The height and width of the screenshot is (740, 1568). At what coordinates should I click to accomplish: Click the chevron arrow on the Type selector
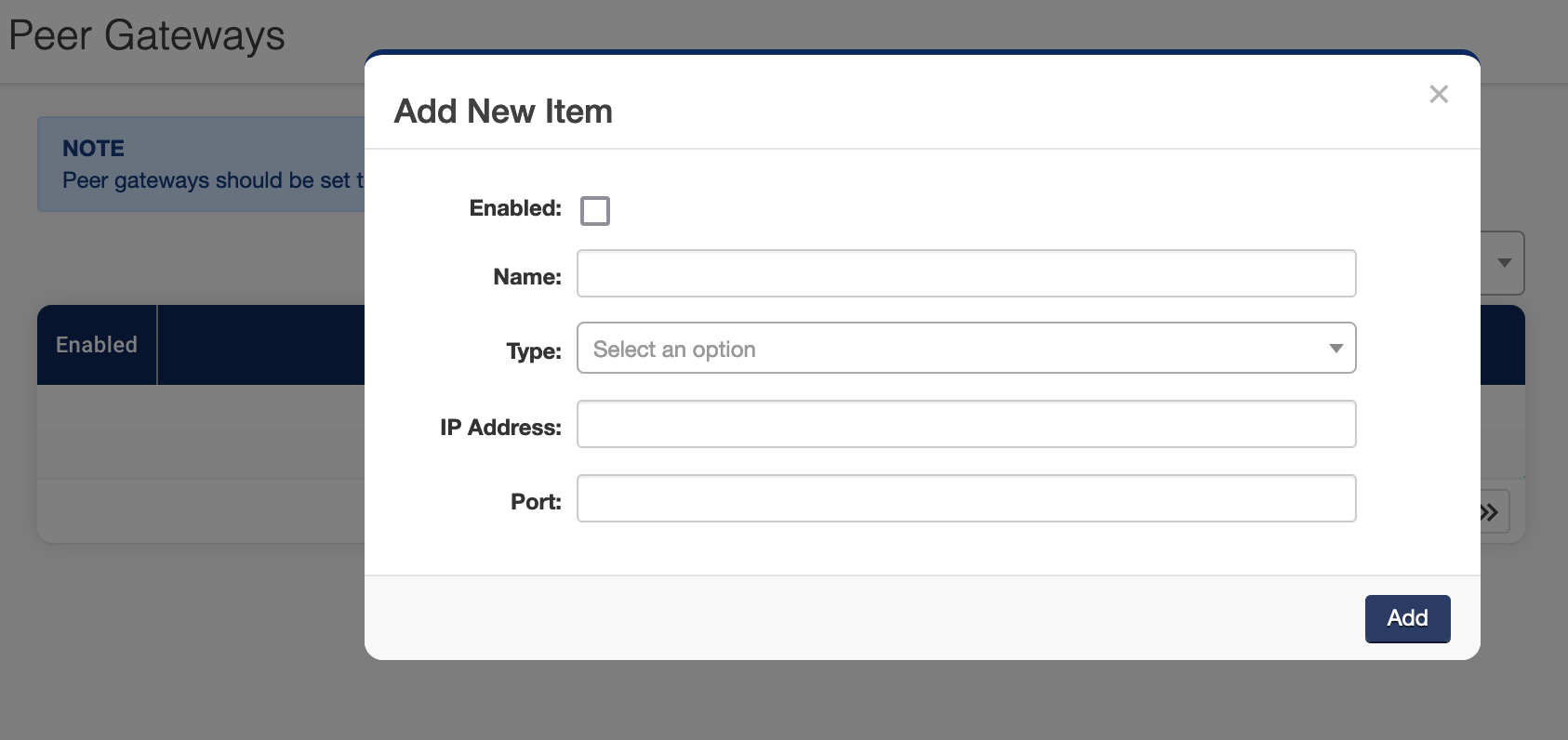point(1336,348)
